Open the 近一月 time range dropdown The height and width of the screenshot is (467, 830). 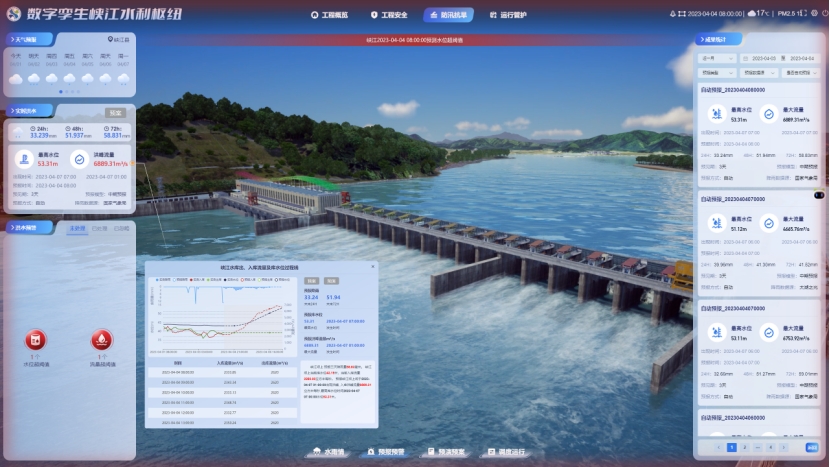(x=717, y=58)
